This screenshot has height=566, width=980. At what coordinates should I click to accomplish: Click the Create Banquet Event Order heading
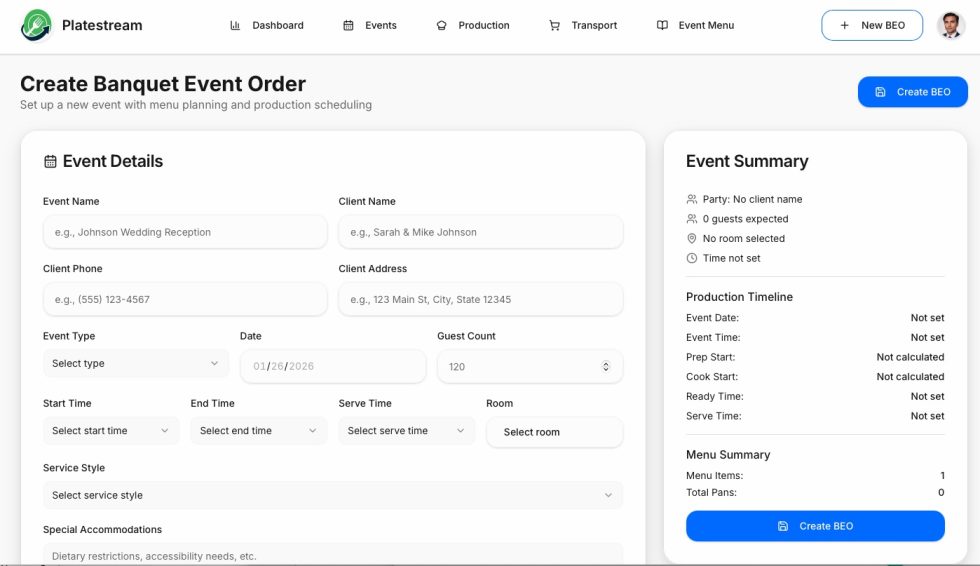coord(163,84)
